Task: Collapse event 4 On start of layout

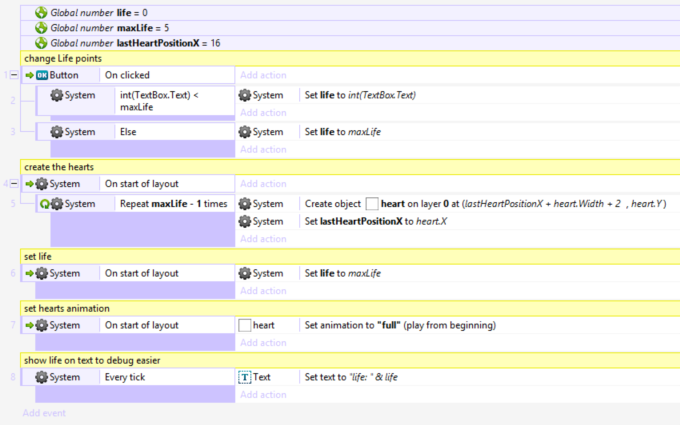Action: pyautogui.click(x=14, y=184)
